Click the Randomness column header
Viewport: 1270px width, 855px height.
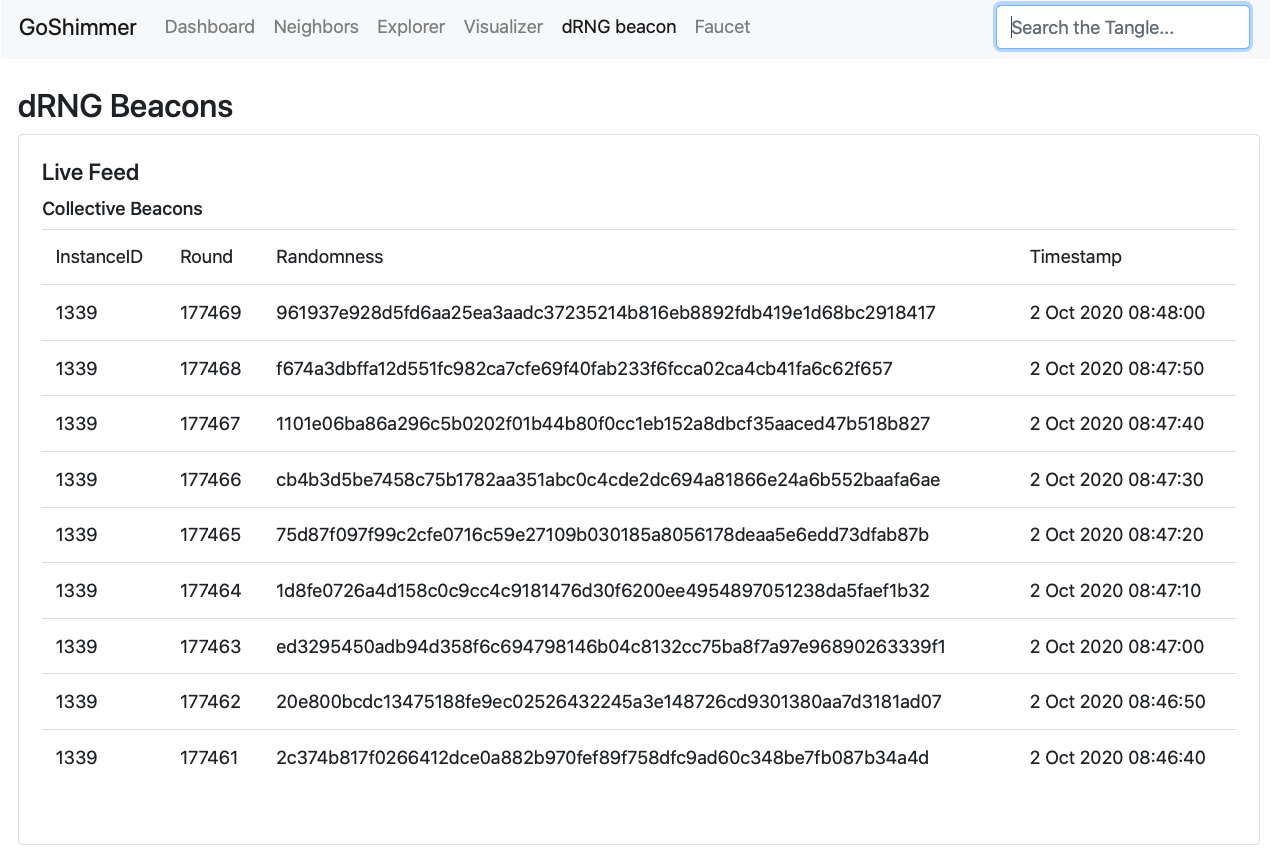pyautogui.click(x=330, y=257)
